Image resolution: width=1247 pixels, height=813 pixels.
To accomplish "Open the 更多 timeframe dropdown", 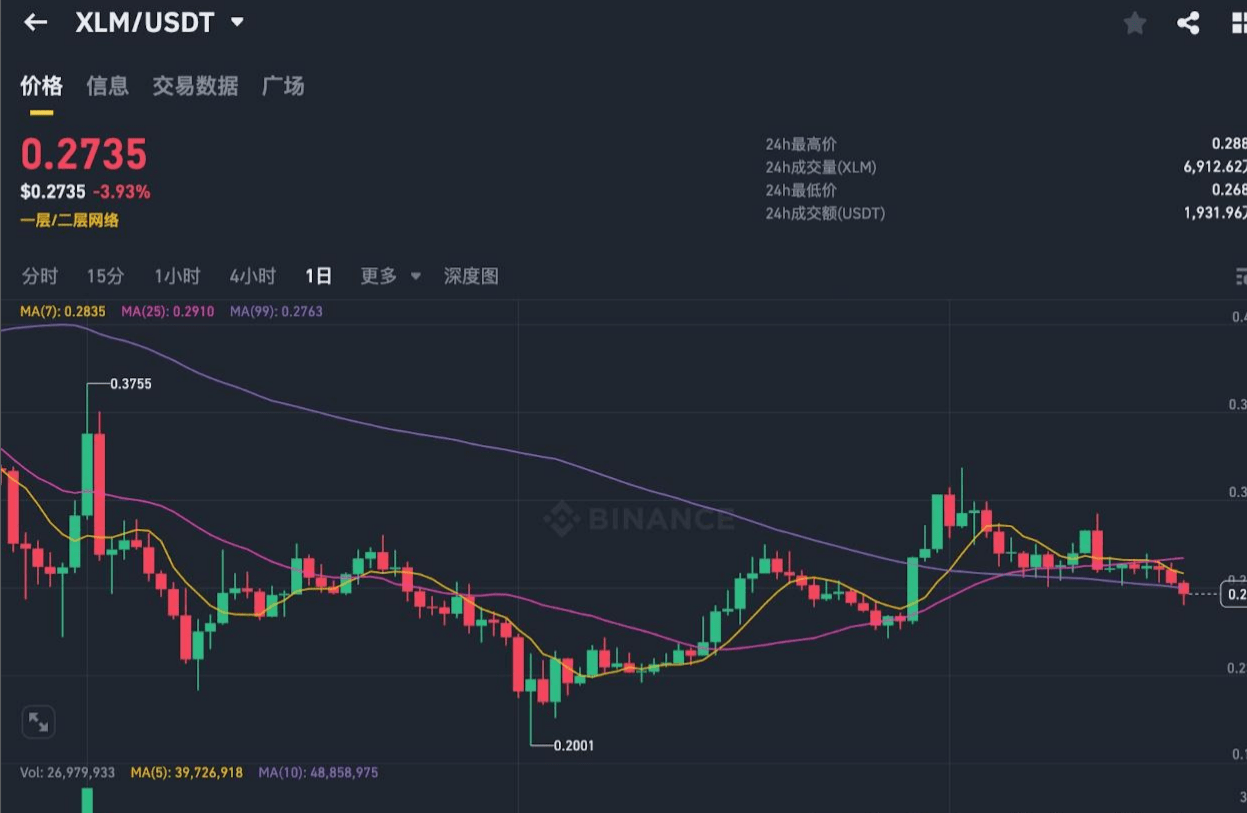I will point(390,276).
